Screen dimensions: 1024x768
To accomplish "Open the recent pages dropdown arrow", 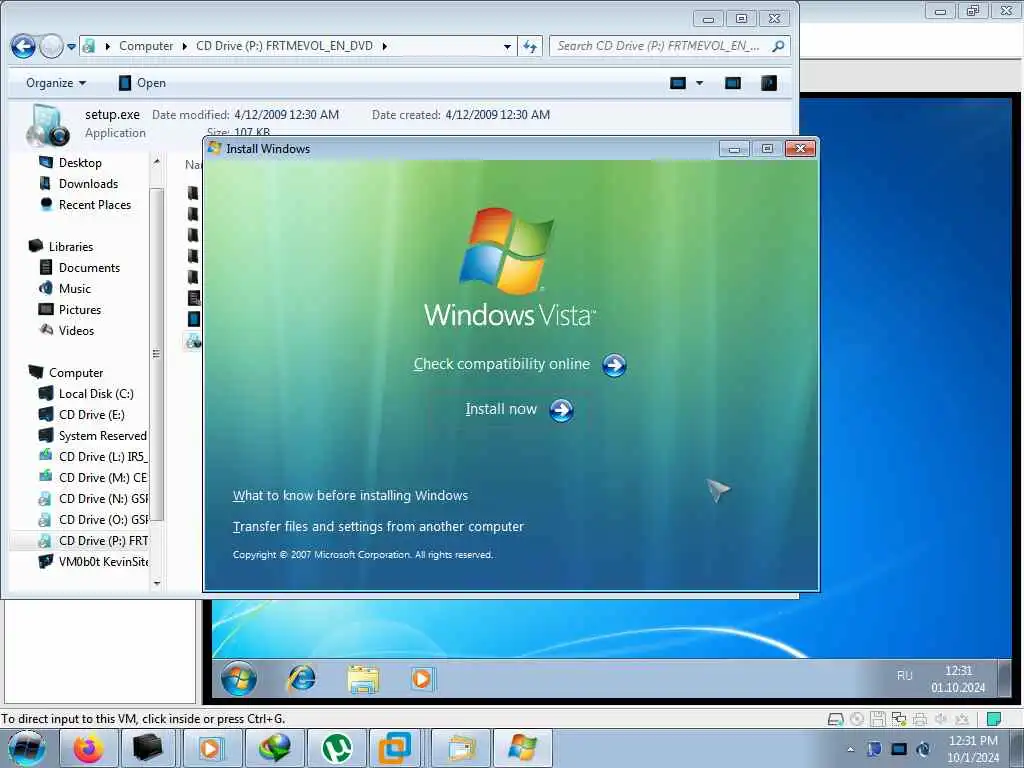I will pyautogui.click(x=71, y=47).
